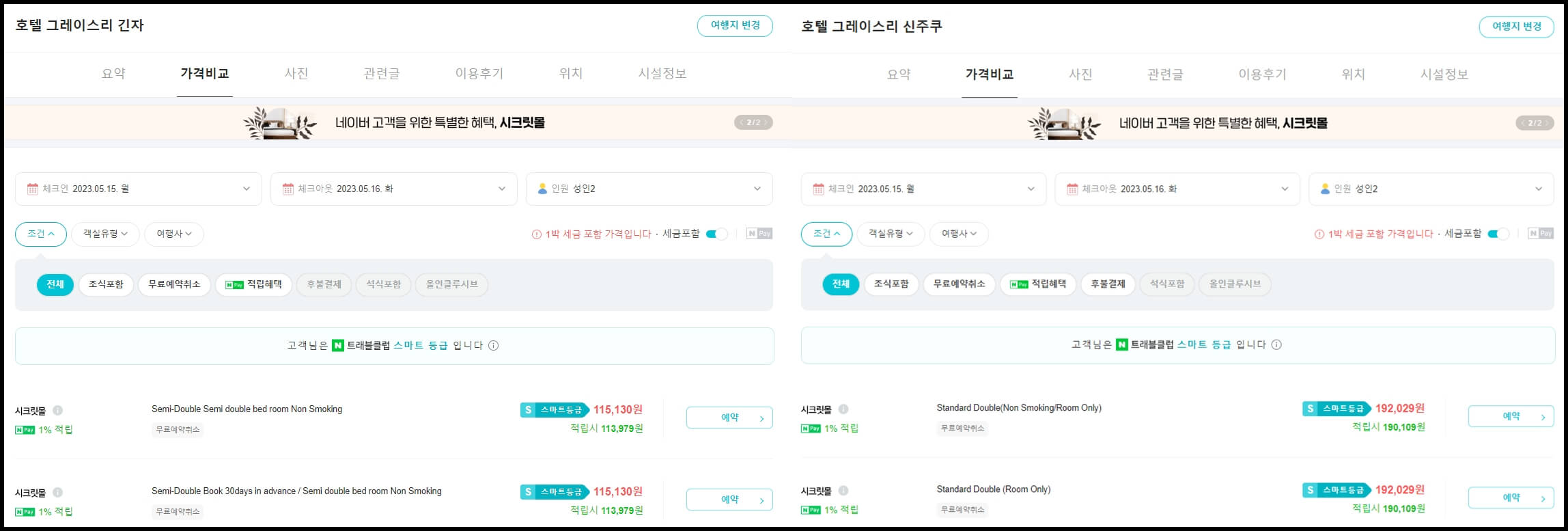1568x531 pixels.
Task: Select 조식포함 filter chip in Shinjuku panel
Action: (891, 284)
